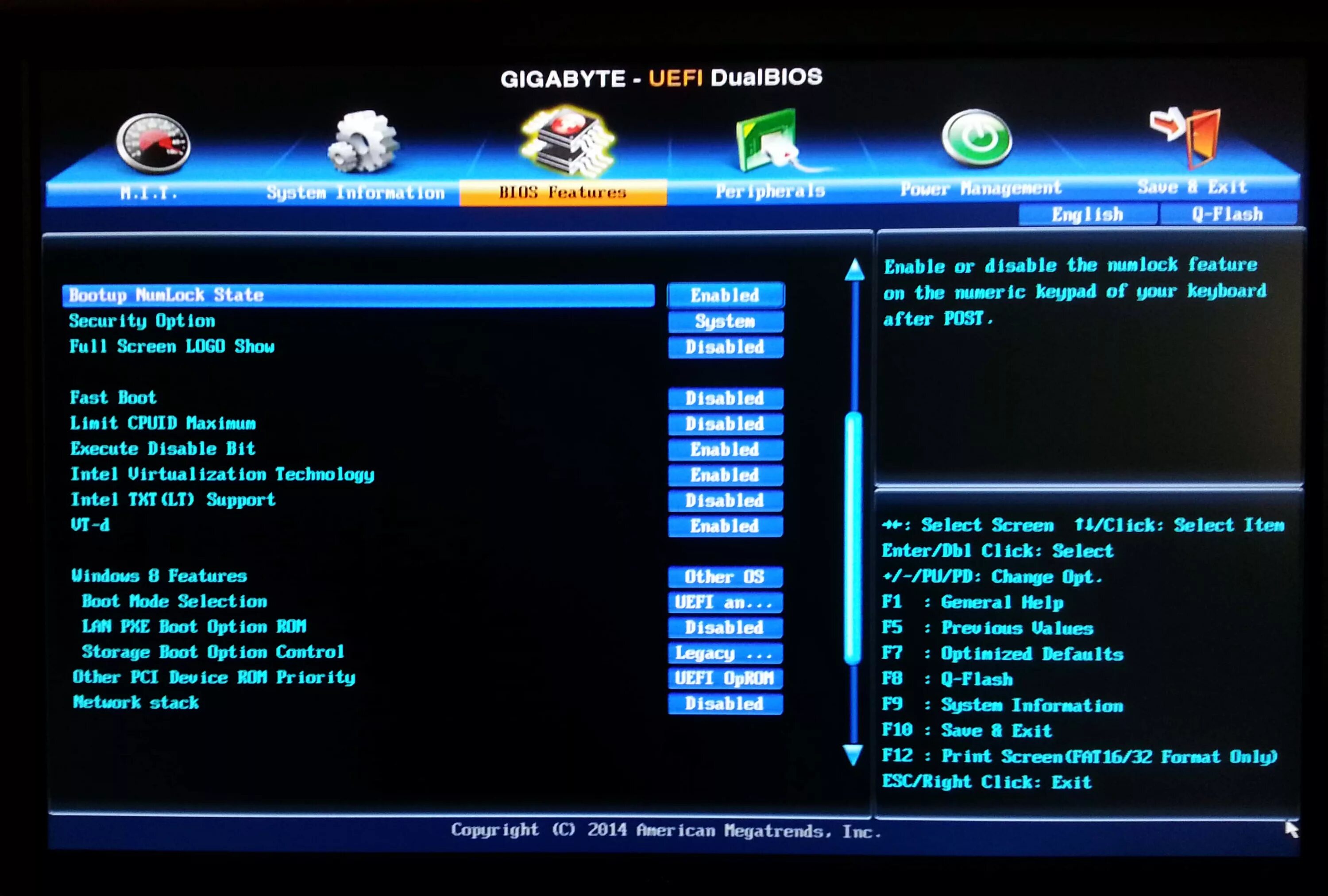Click the F10 Save & Exit hint

pos(967,731)
